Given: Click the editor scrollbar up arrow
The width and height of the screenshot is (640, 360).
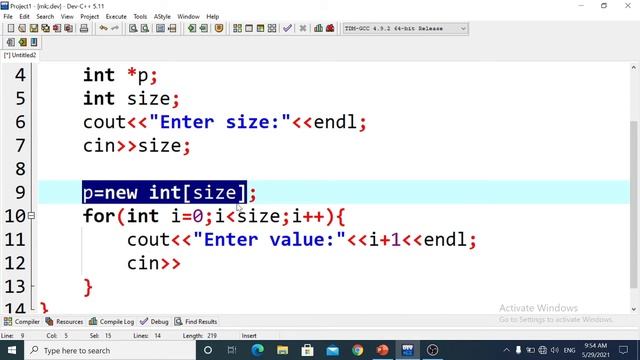Looking at the screenshot, I should click(x=633, y=67).
